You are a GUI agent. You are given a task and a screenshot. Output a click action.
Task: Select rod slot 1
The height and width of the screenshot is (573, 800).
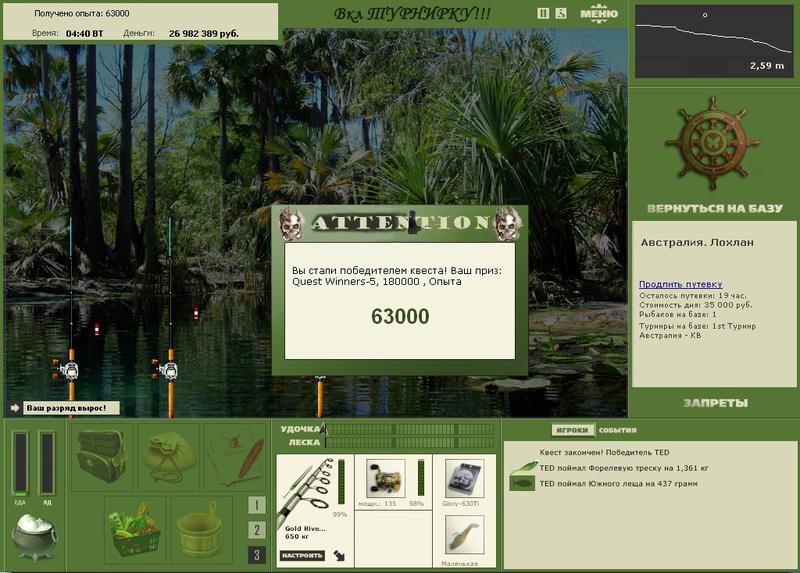tap(257, 505)
